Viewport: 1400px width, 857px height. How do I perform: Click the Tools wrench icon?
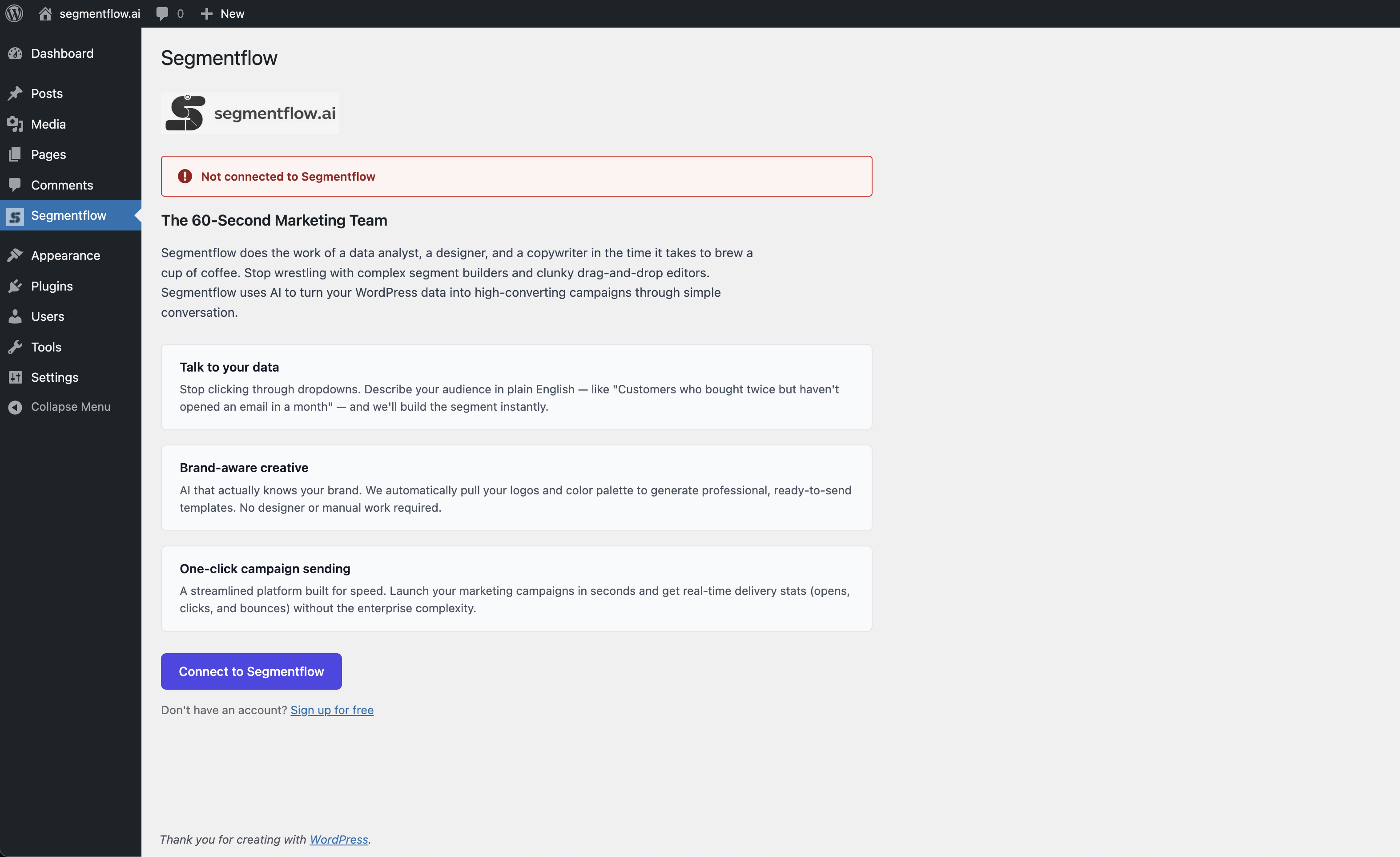point(15,347)
